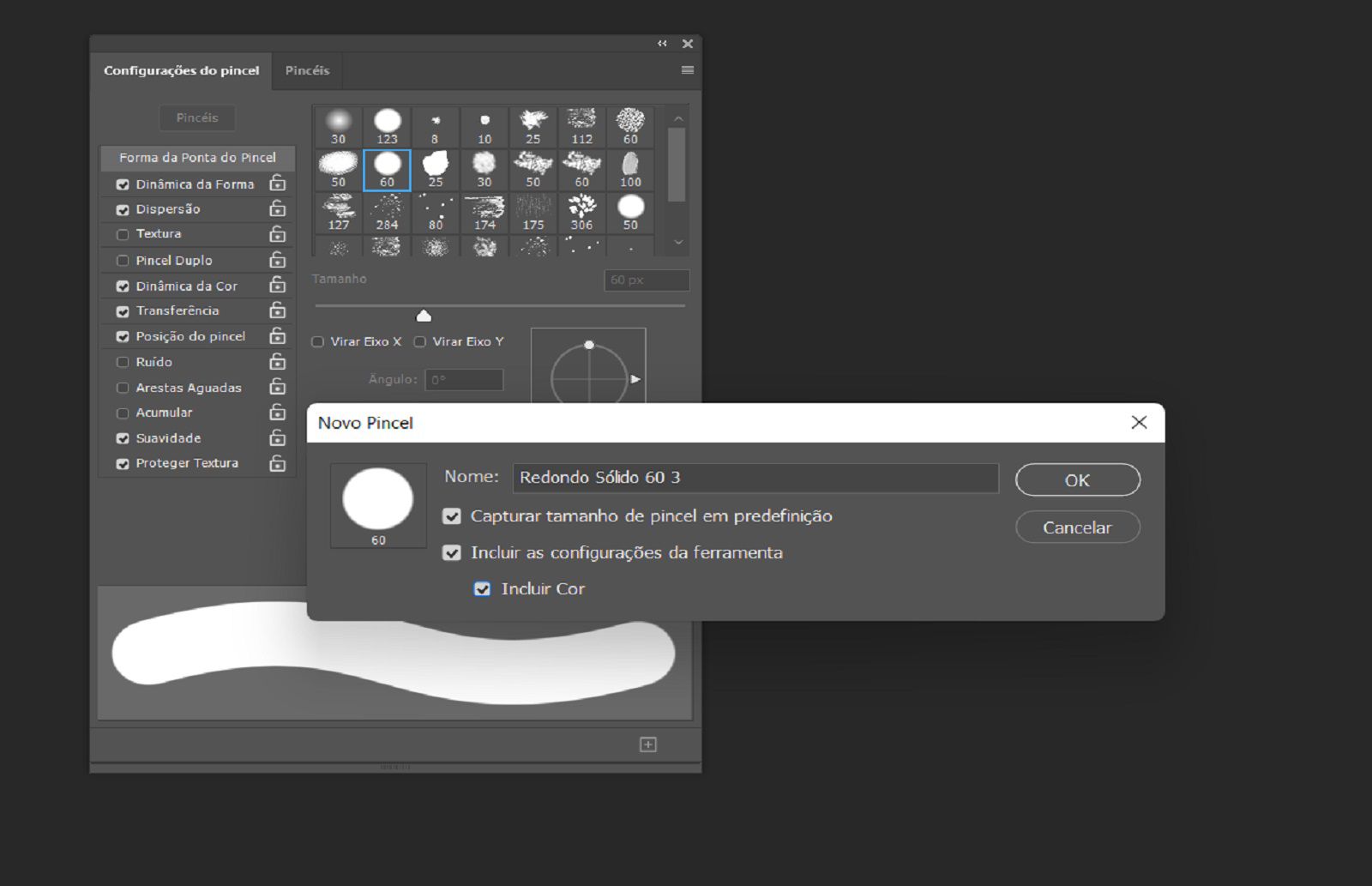Click the Tamanho size slider handle
This screenshot has height=886, width=1372.
point(424,316)
